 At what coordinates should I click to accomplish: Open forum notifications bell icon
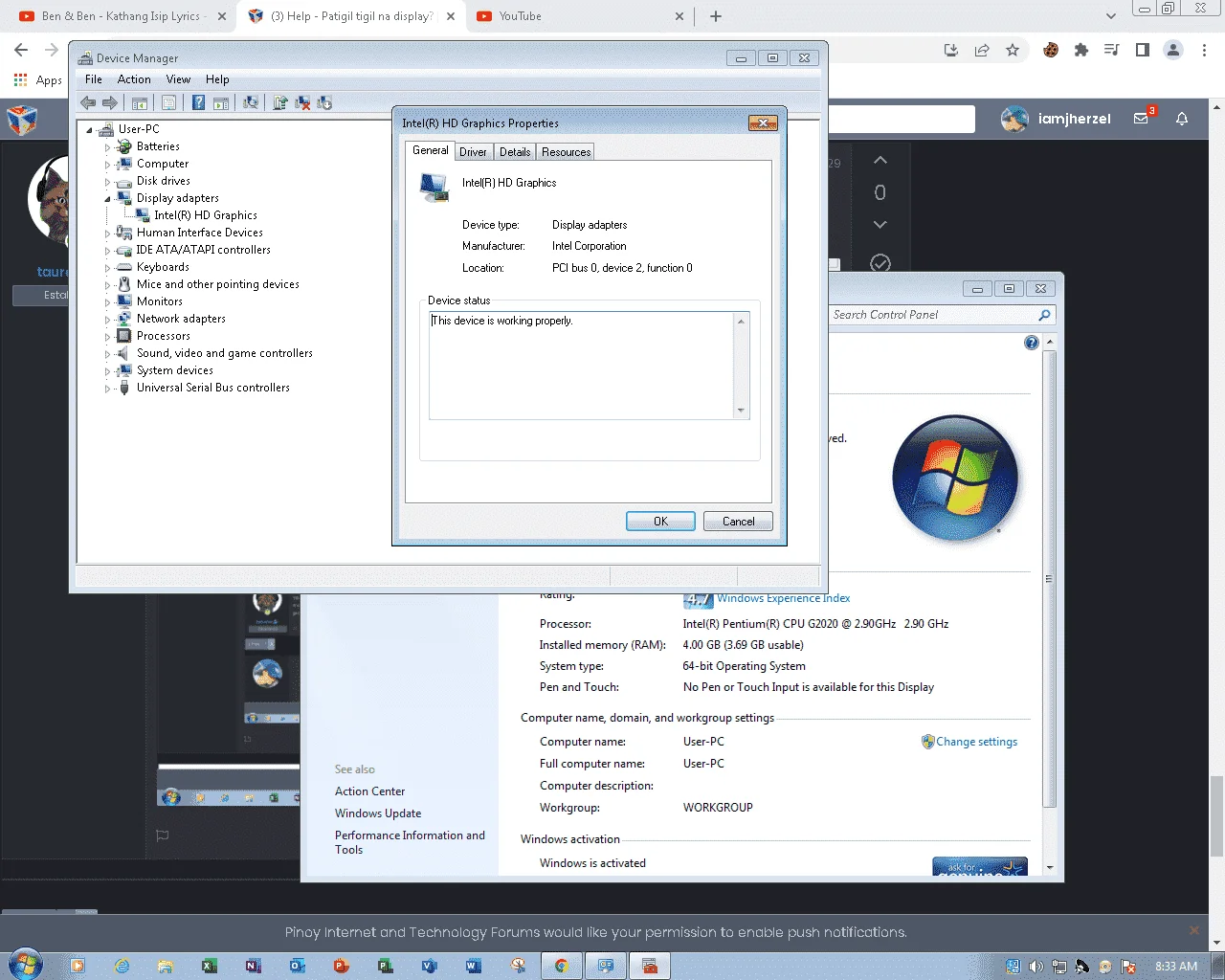(x=1182, y=119)
